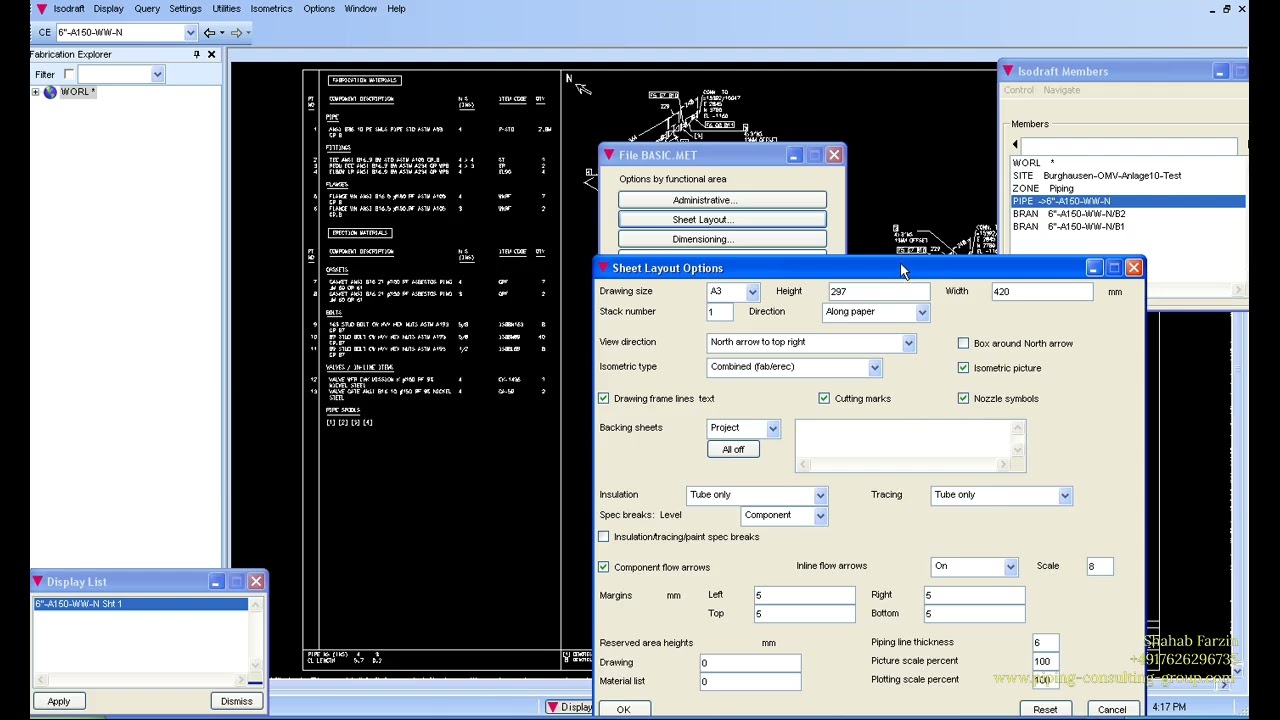Select 6"-A150-WW-N Sht 1 list entry
Viewport: 1280px width, 720px height.
pyautogui.click(x=140, y=604)
